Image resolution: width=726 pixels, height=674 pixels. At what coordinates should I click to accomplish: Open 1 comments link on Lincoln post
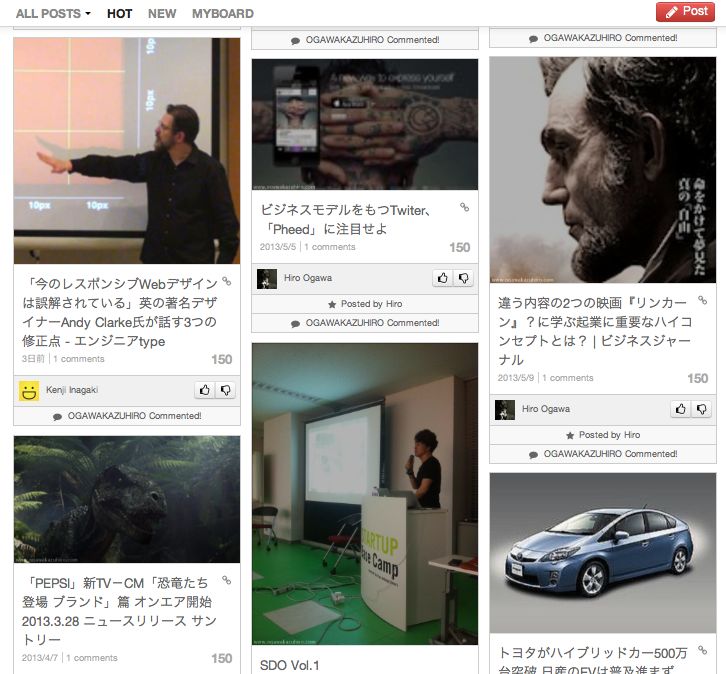click(x=568, y=378)
